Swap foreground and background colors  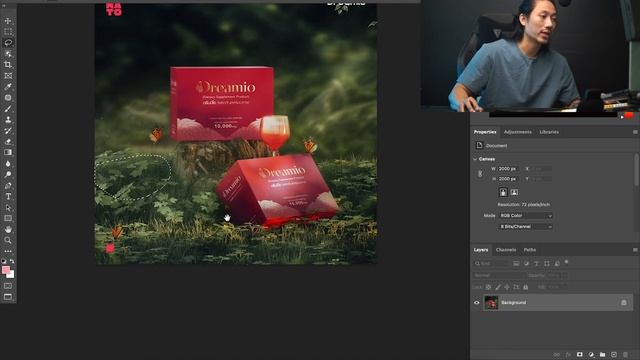click(x=12, y=261)
